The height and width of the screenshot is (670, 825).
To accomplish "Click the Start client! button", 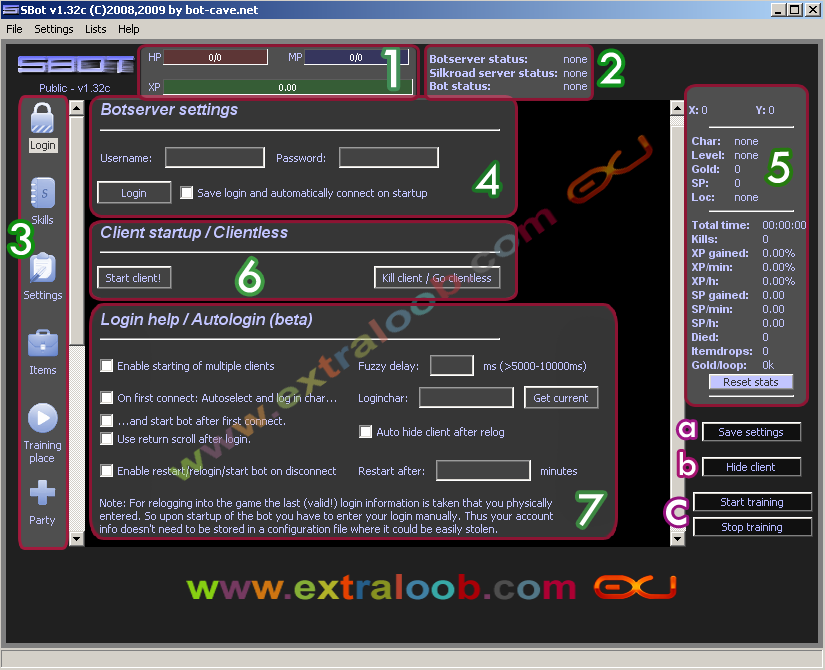I will pyautogui.click(x=134, y=277).
